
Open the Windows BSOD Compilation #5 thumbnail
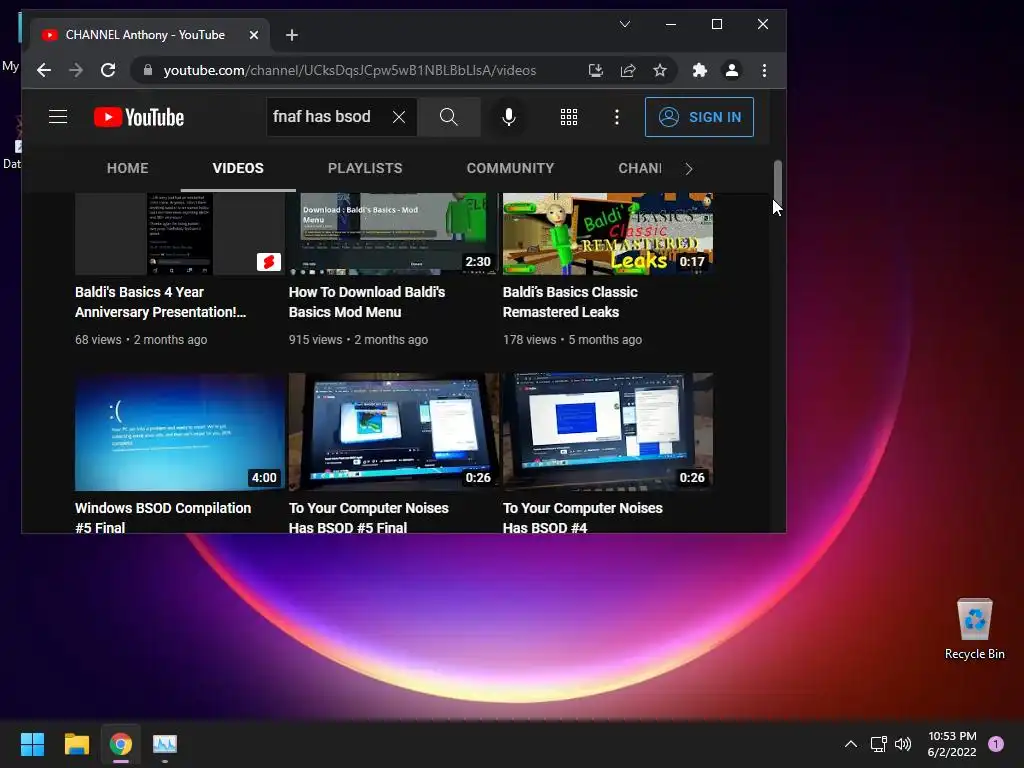pos(180,432)
